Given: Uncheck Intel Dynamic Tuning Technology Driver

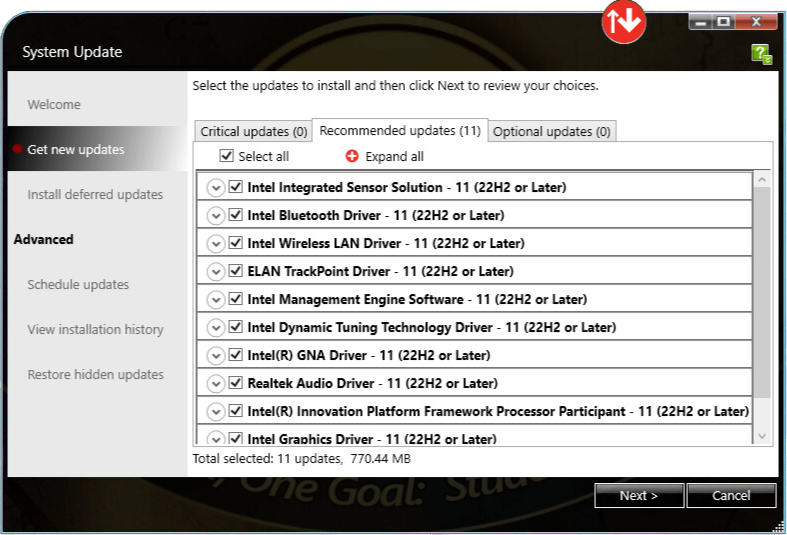Looking at the screenshot, I should click(235, 327).
